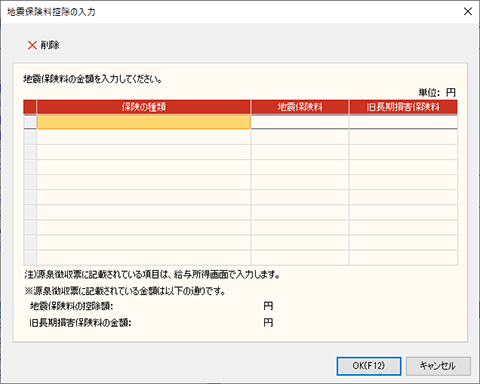480x384 pixels.
Task: Click the third row 旧長期損害保険料 cell
Action: 403,152
